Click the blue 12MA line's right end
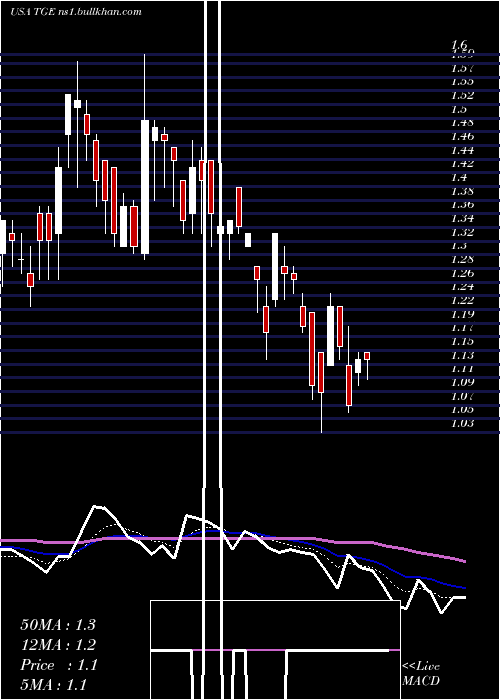The height and width of the screenshot is (700, 500). pos(464,588)
